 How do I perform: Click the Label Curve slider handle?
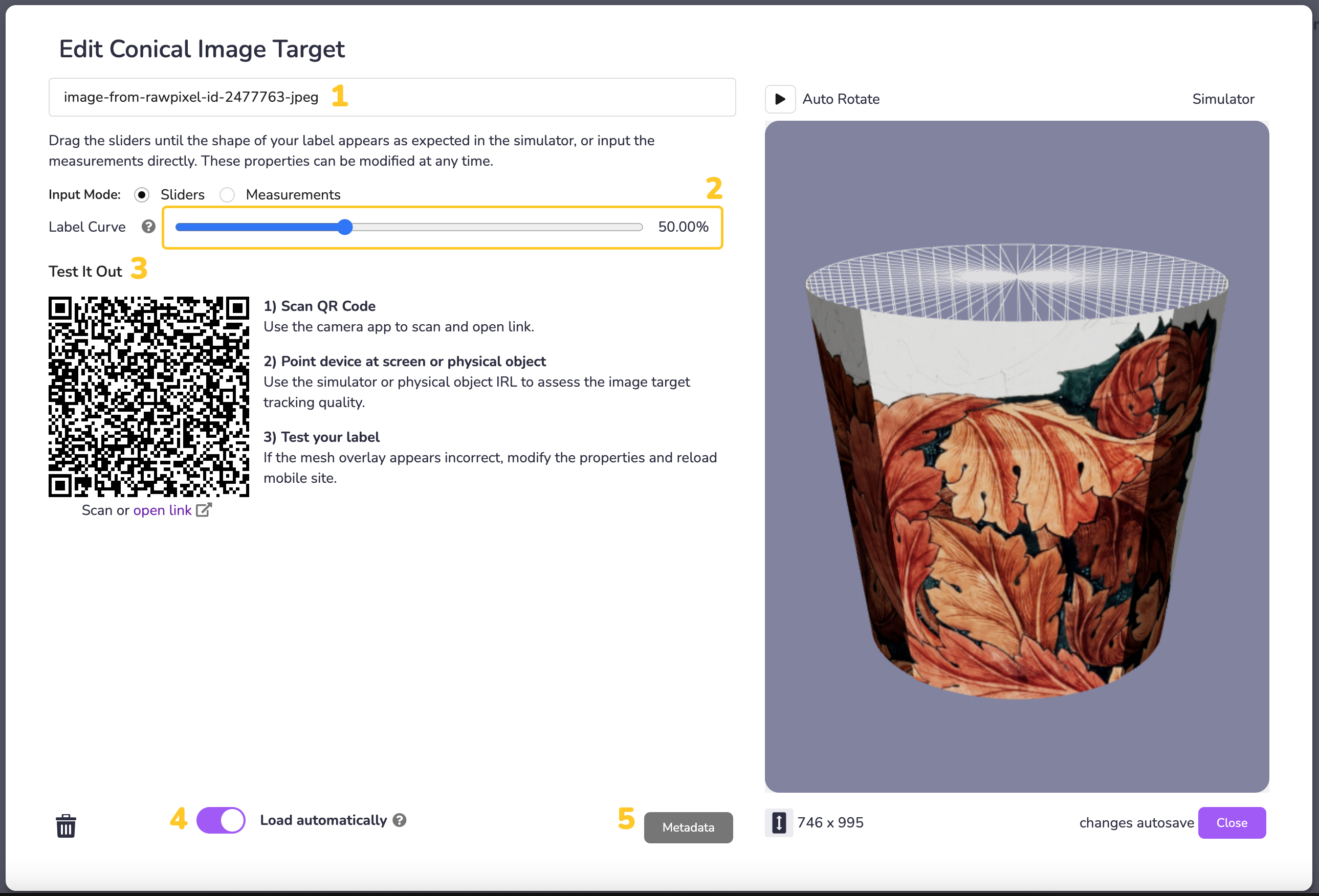point(345,227)
